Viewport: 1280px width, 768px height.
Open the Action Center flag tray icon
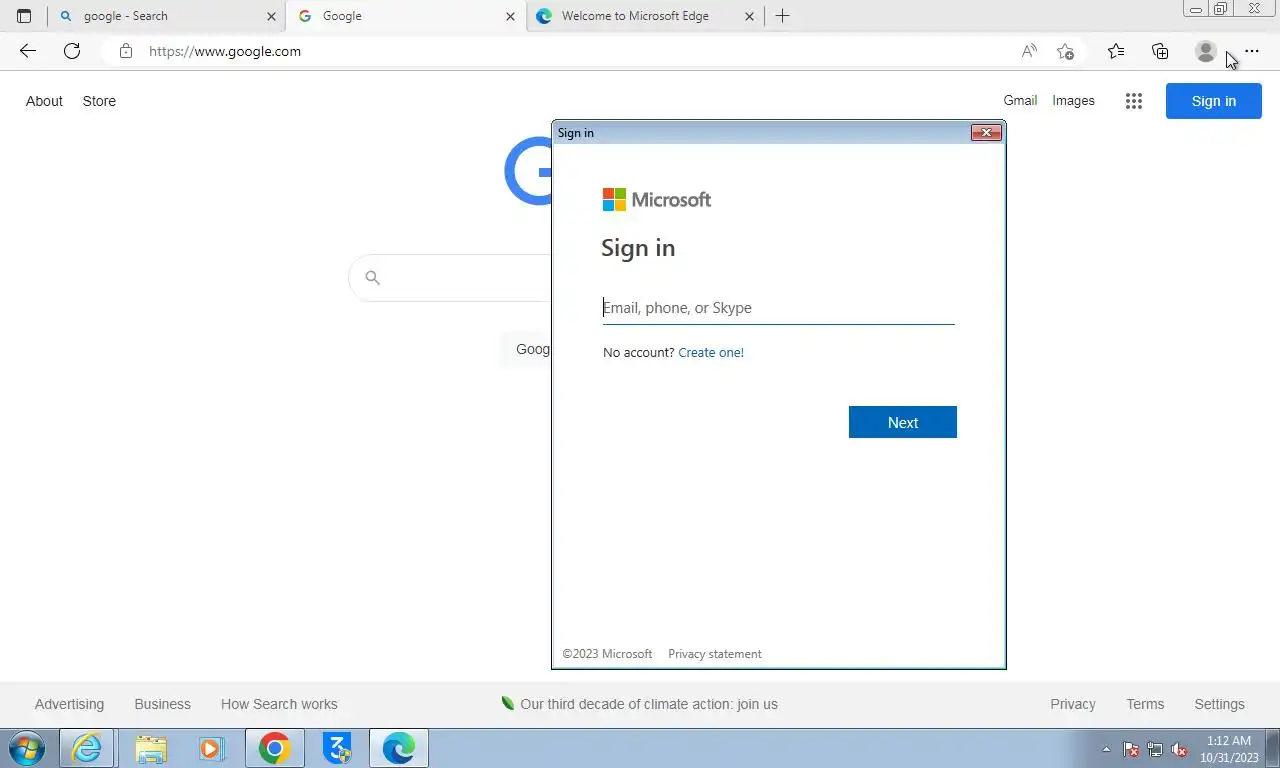pyautogui.click(x=1131, y=749)
